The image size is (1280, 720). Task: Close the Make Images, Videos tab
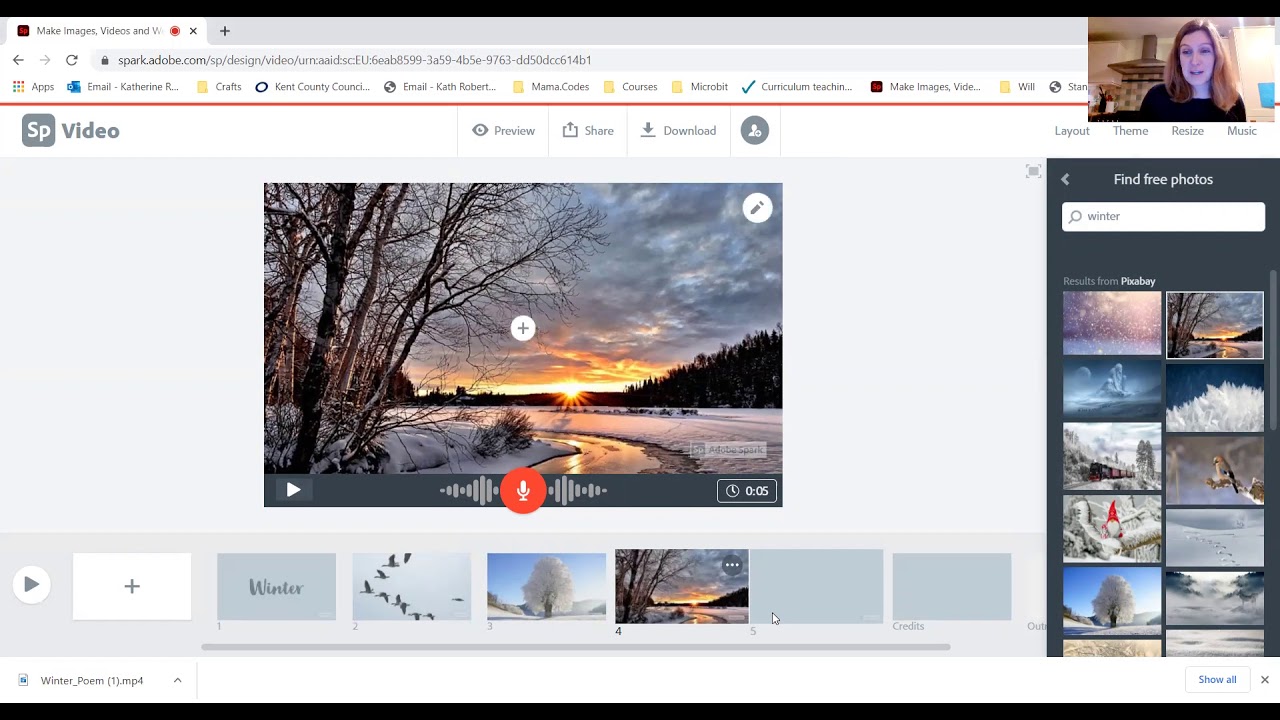coord(193,31)
